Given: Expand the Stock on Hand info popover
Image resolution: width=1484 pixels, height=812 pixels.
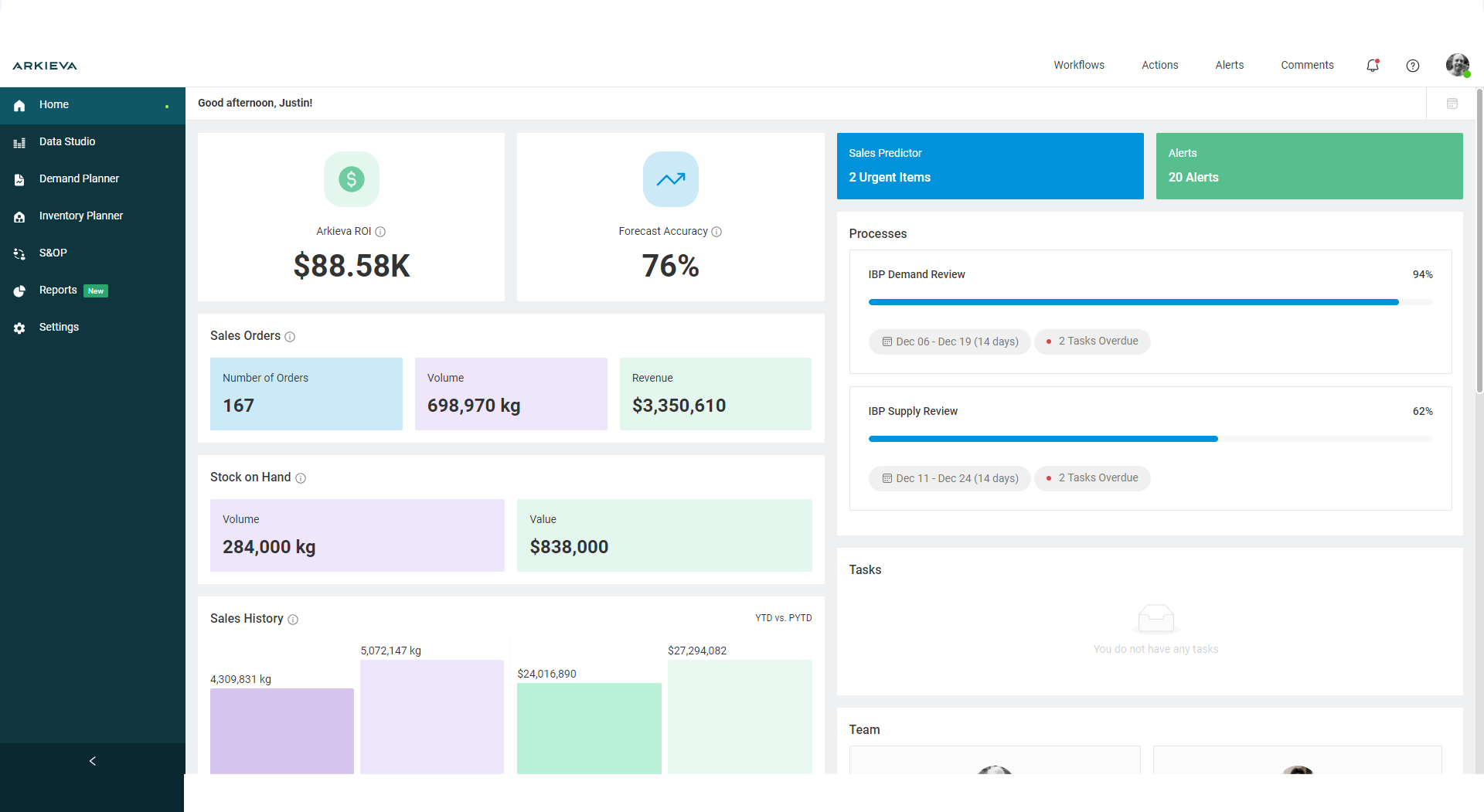Looking at the screenshot, I should click(301, 478).
